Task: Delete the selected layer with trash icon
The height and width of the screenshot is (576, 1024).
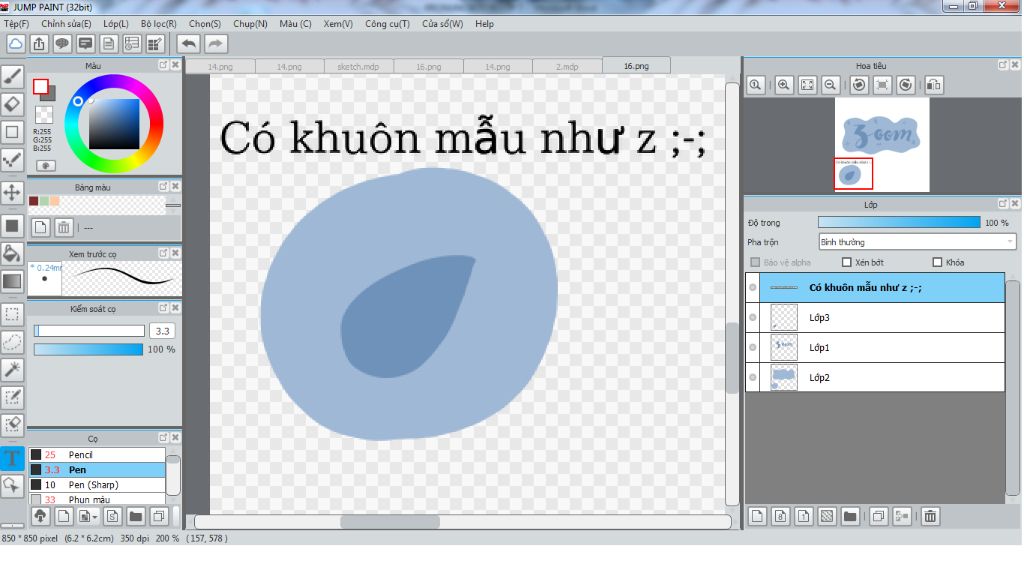Action: tap(930, 517)
